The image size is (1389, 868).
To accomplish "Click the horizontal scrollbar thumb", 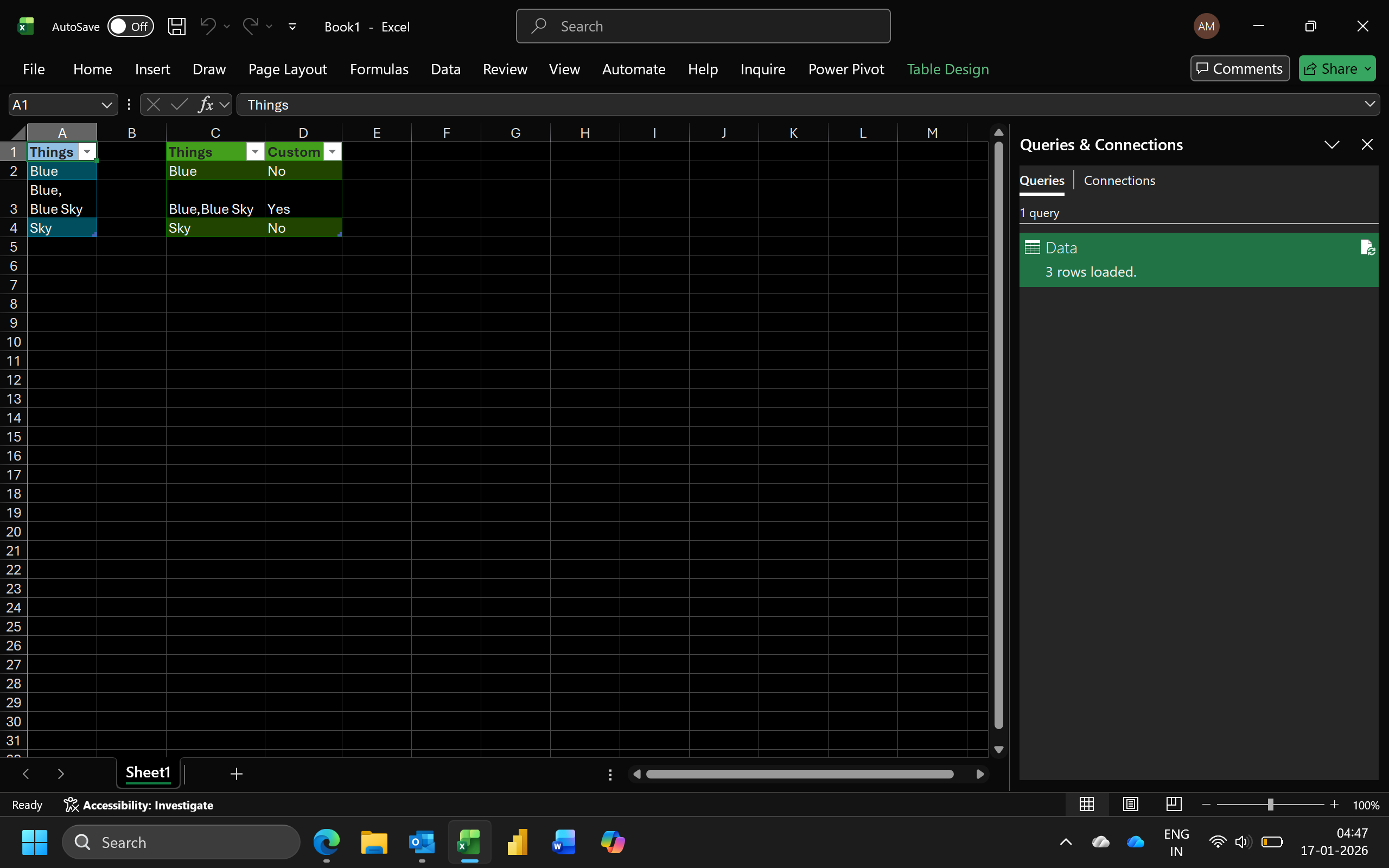I will (x=800, y=774).
